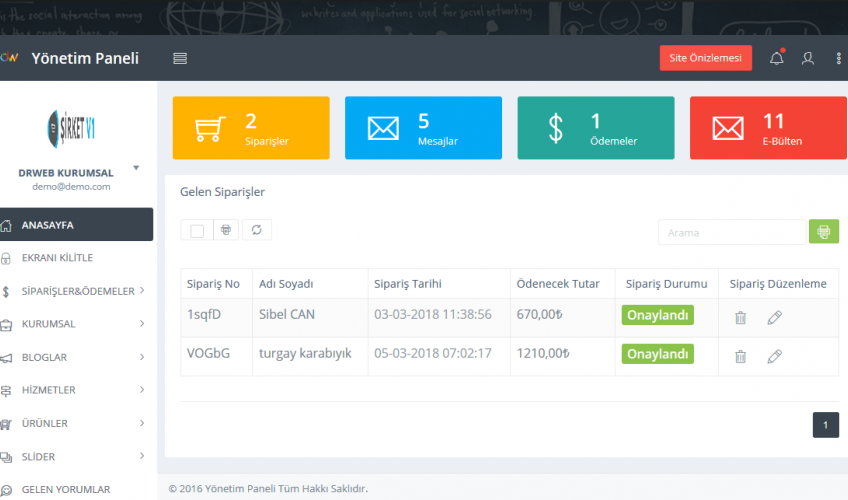
Task: Go to pagination page 1 button
Action: (825, 425)
